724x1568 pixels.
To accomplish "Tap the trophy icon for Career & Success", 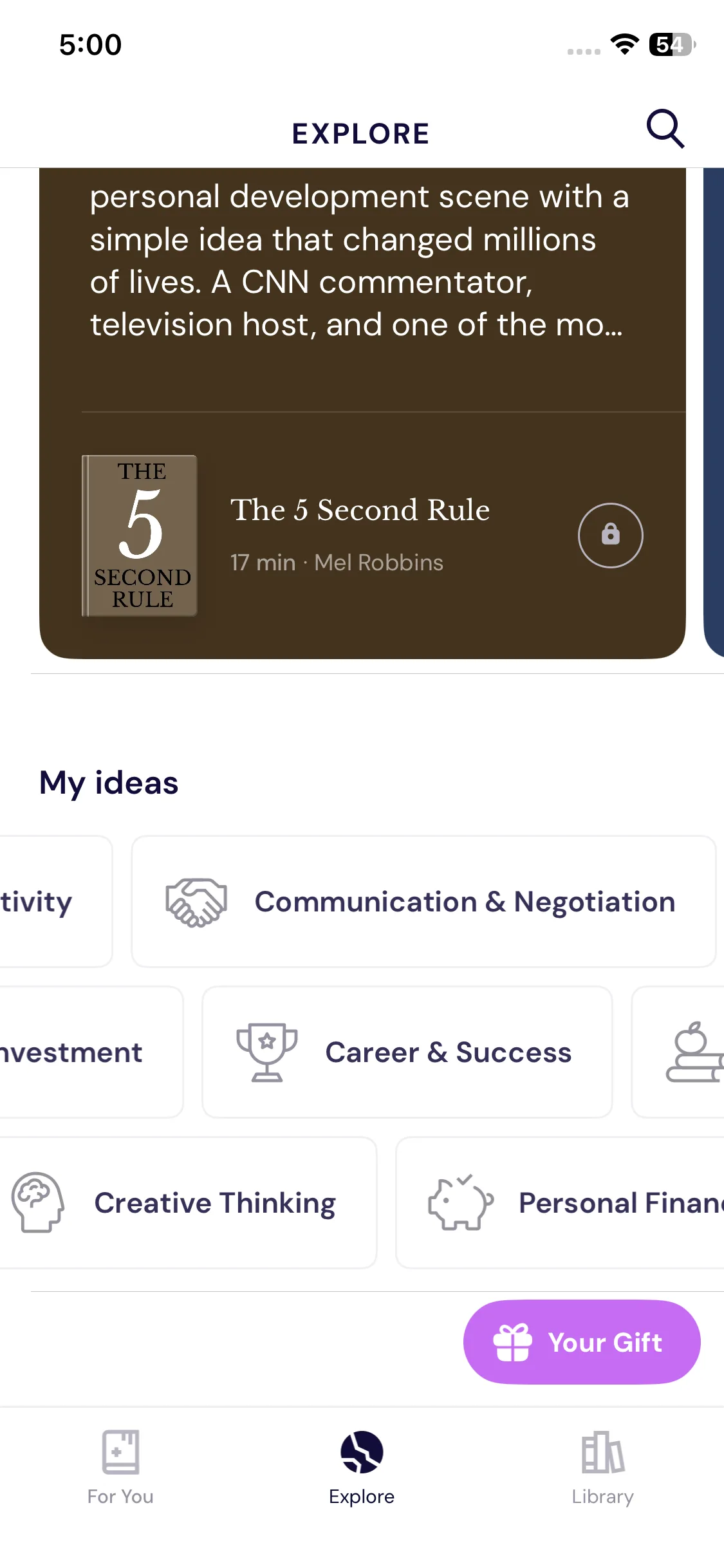I will (x=267, y=1052).
